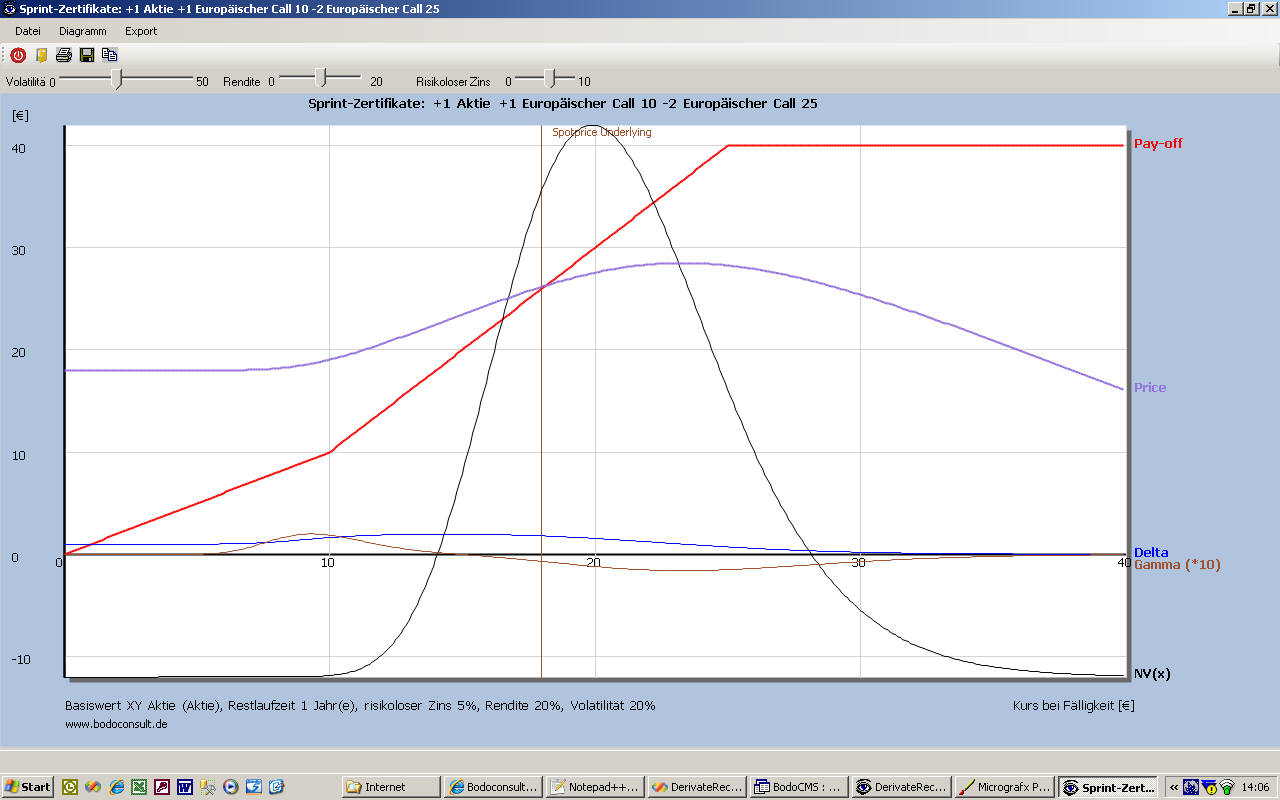1280x800 pixels.
Task: Launch Access from the quick launch bar
Action: click(162, 787)
